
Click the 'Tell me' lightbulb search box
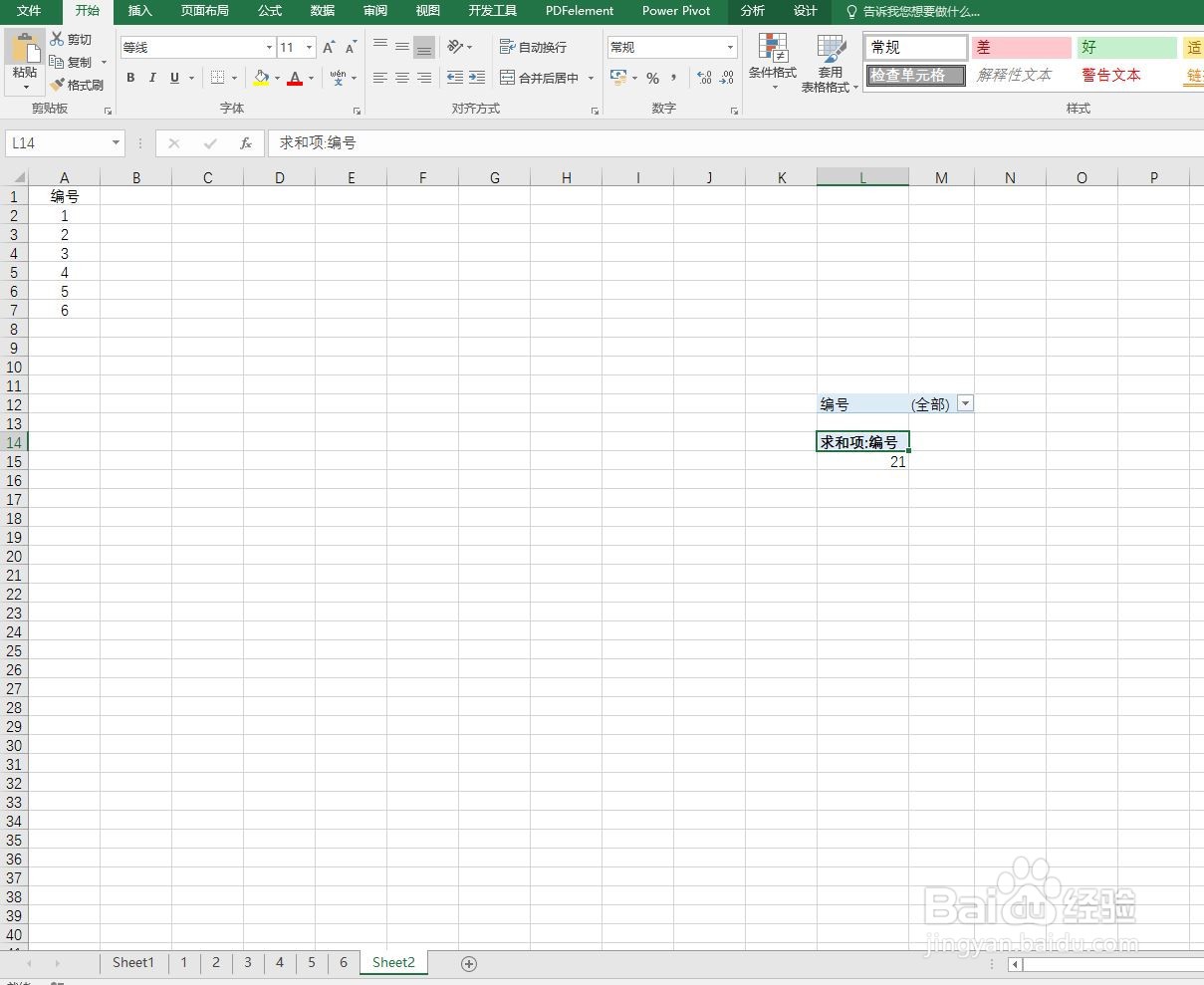[912, 11]
